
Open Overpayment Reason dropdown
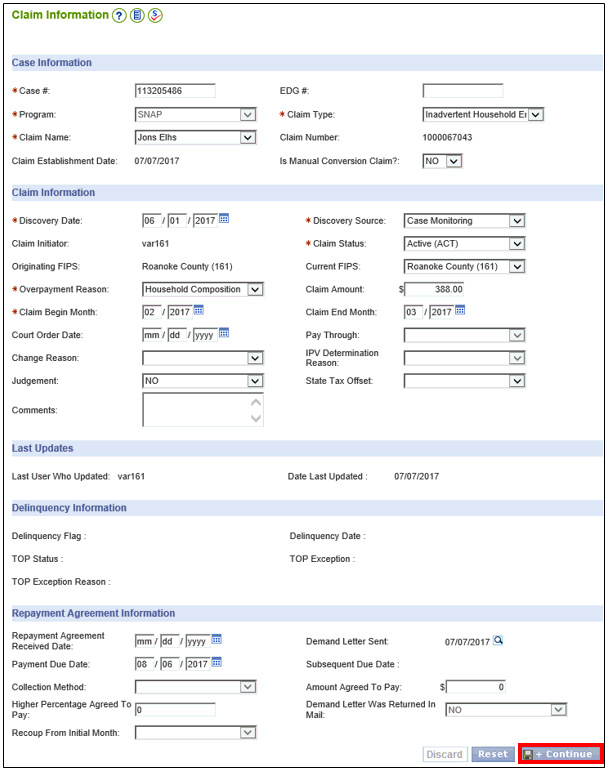203,289
